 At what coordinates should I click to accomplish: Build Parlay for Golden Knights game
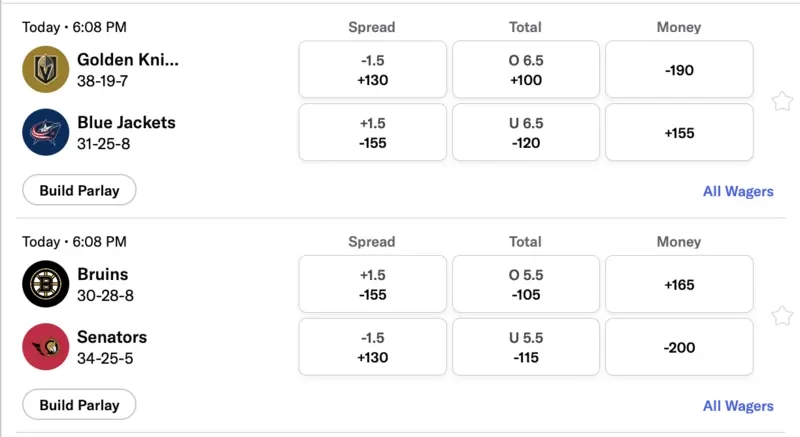79,190
